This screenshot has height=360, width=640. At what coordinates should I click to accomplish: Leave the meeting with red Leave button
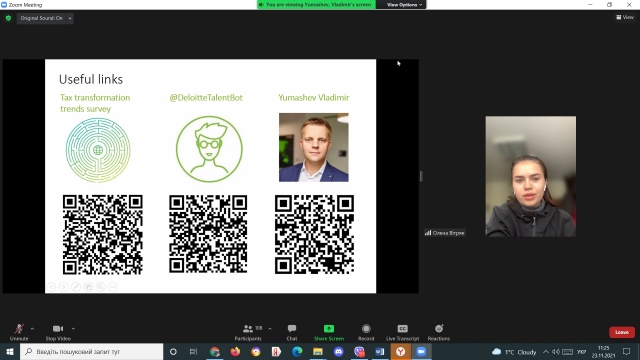coord(622,332)
